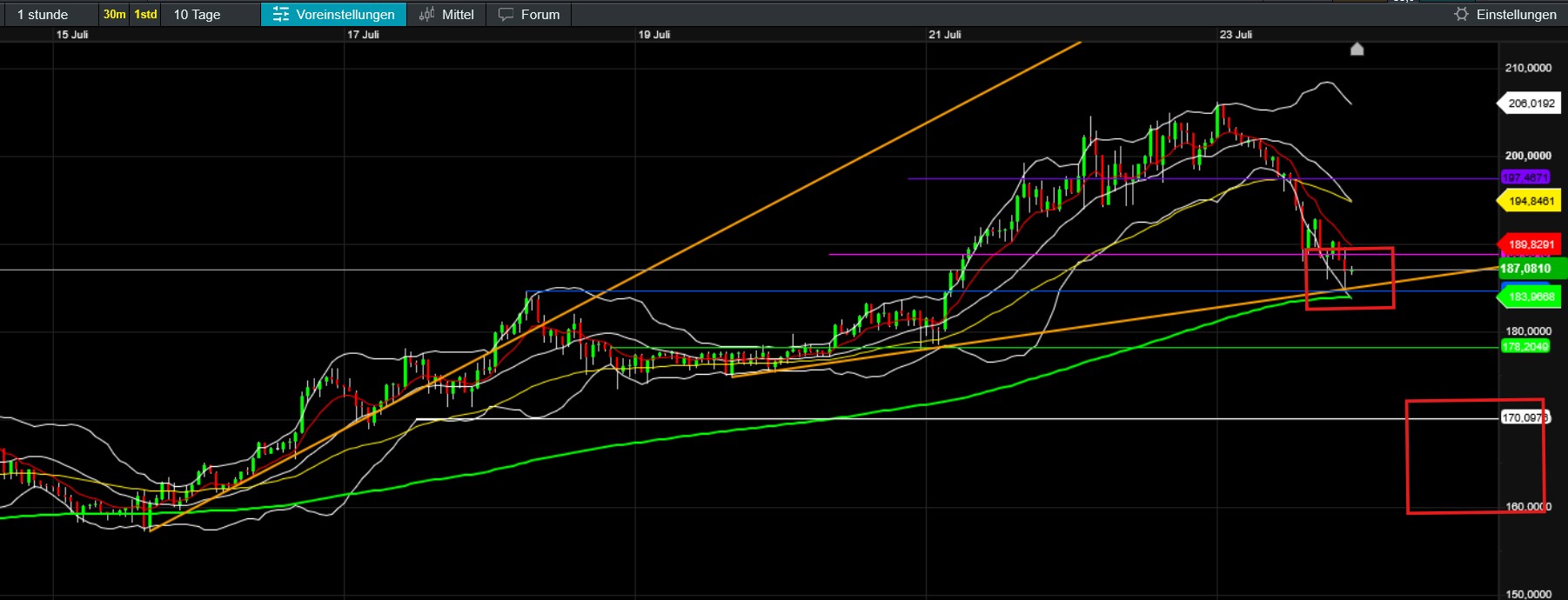Select the 1std interval shortcut

(145, 14)
